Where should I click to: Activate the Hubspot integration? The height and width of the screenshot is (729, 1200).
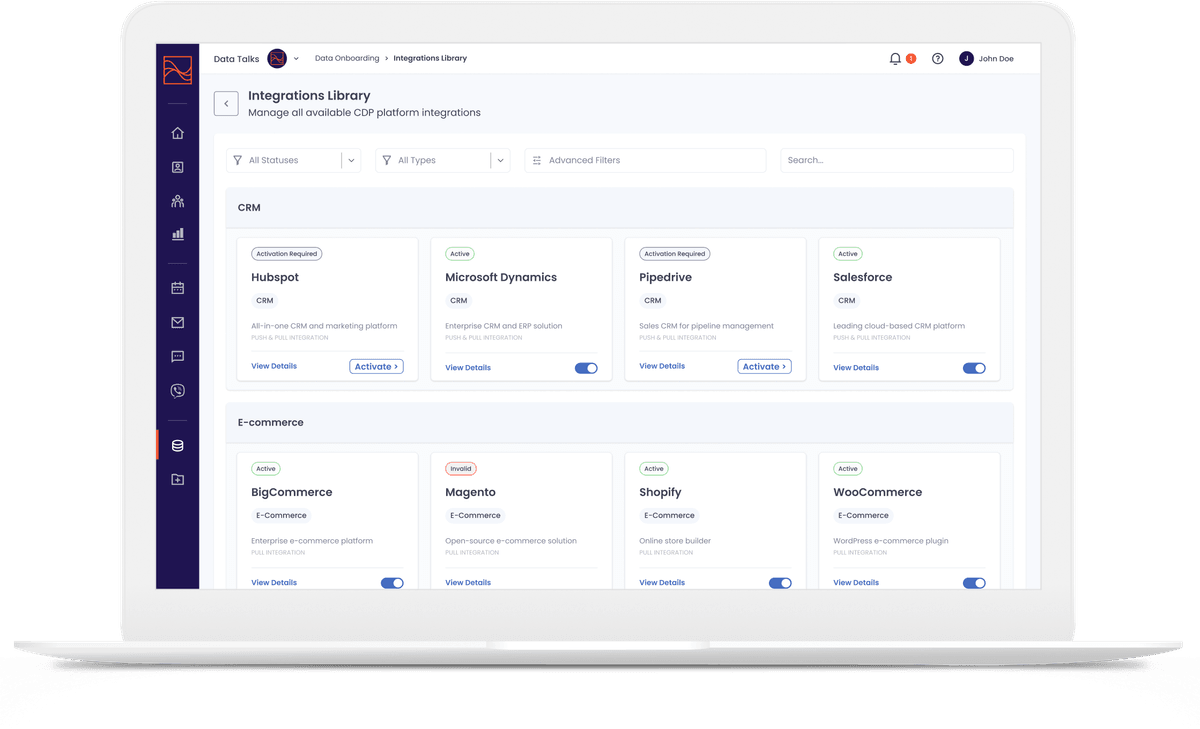pos(376,366)
